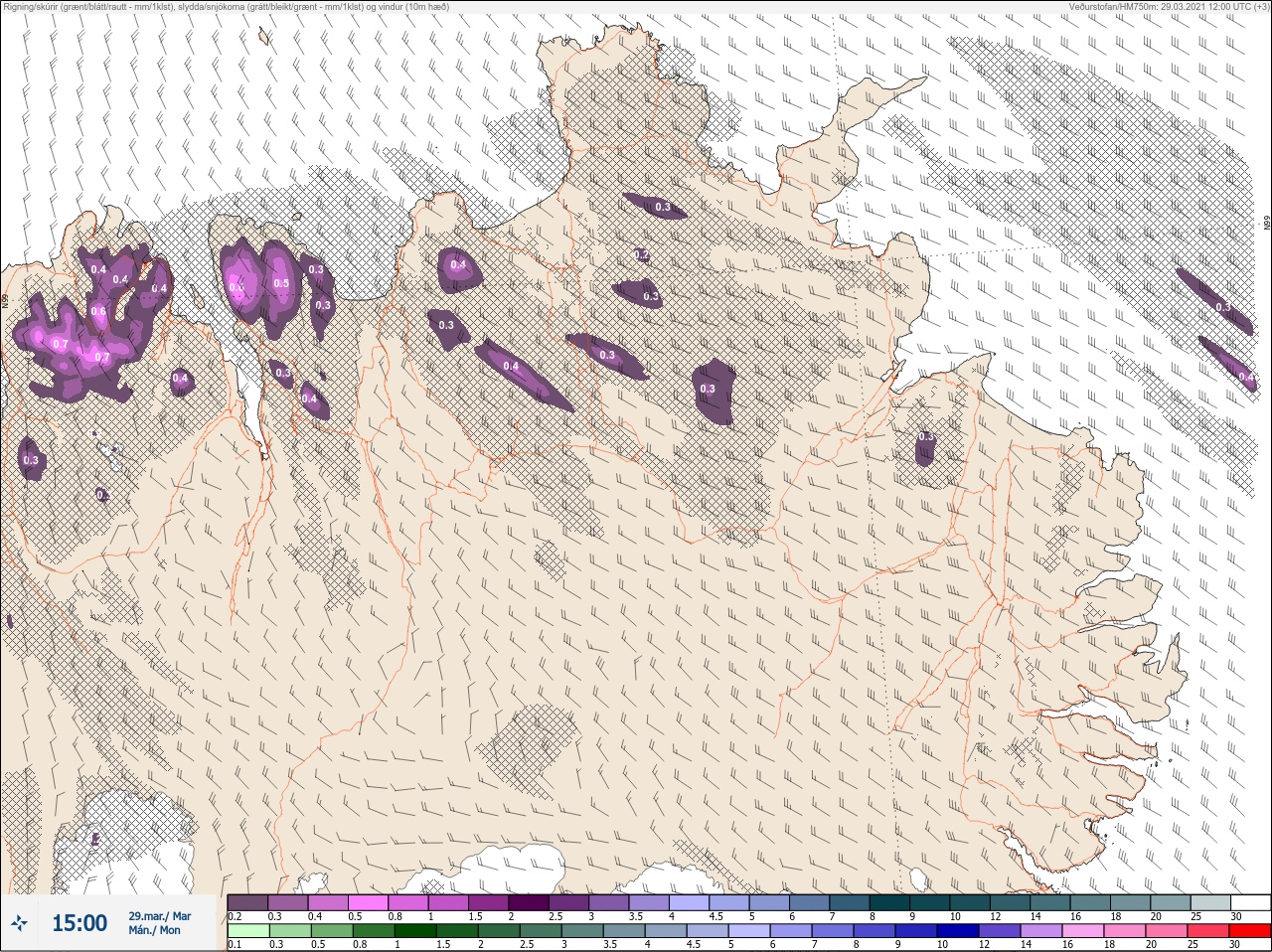The image size is (1272, 952).
Task: Select upper legend dark purple swatch between 2 and 2.5
Action: click(x=529, y=902)
